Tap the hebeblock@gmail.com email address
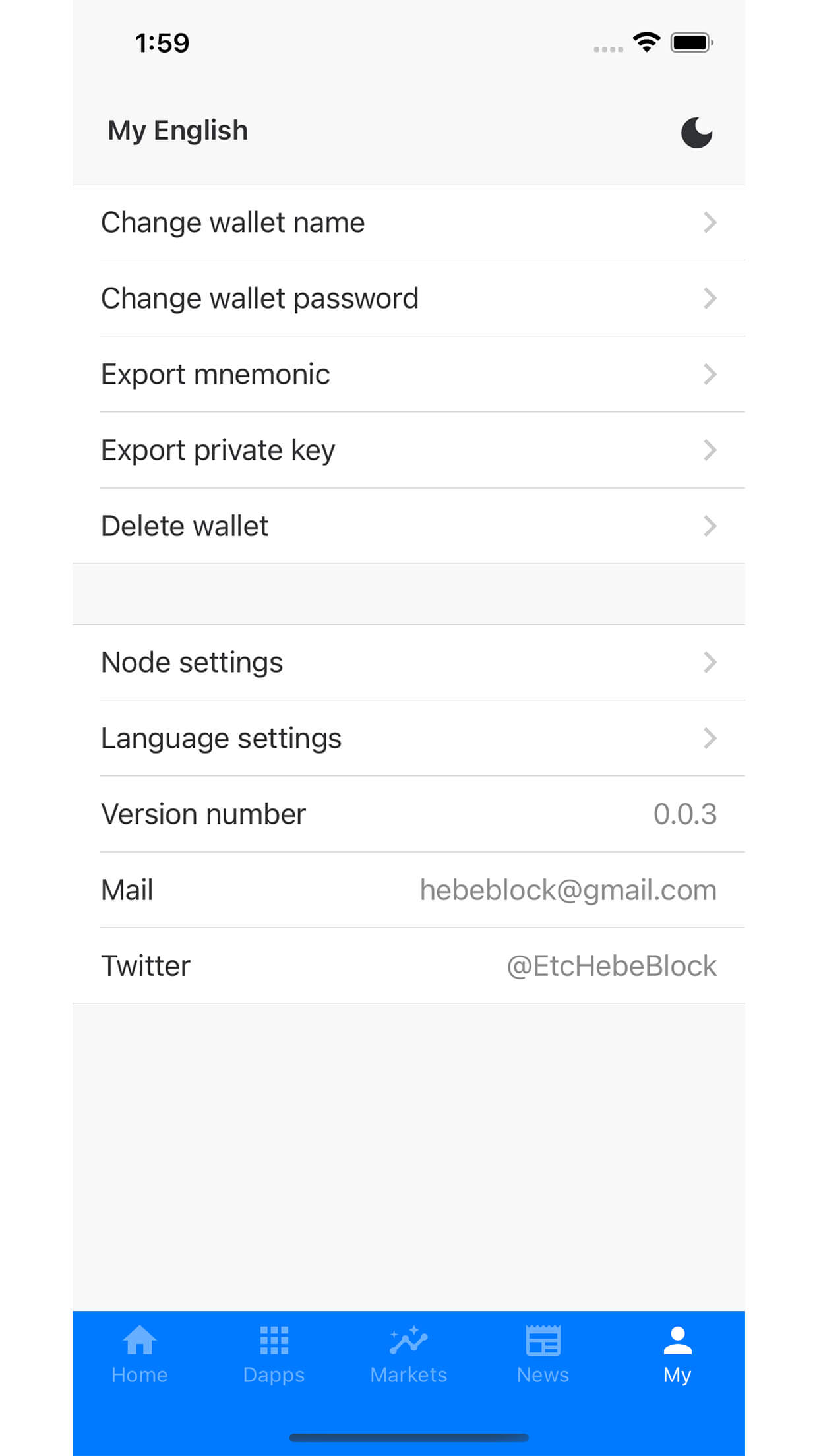The image size is (819, 1456). [568, 890]
